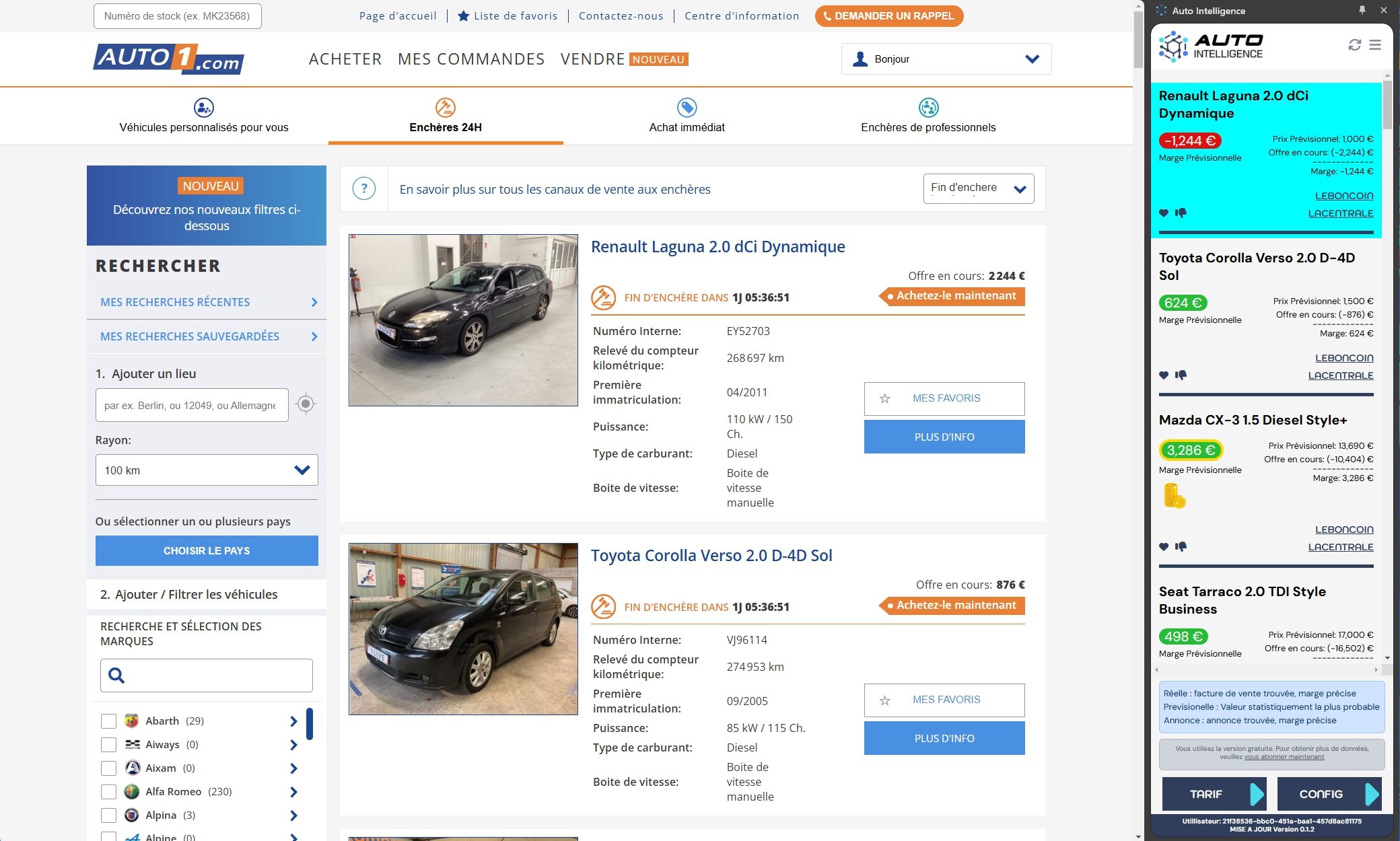The width and height of the screenshot is (1400, 841).
Task: Click the user profile icon beside Bonjour
Action: click(860, 59)
